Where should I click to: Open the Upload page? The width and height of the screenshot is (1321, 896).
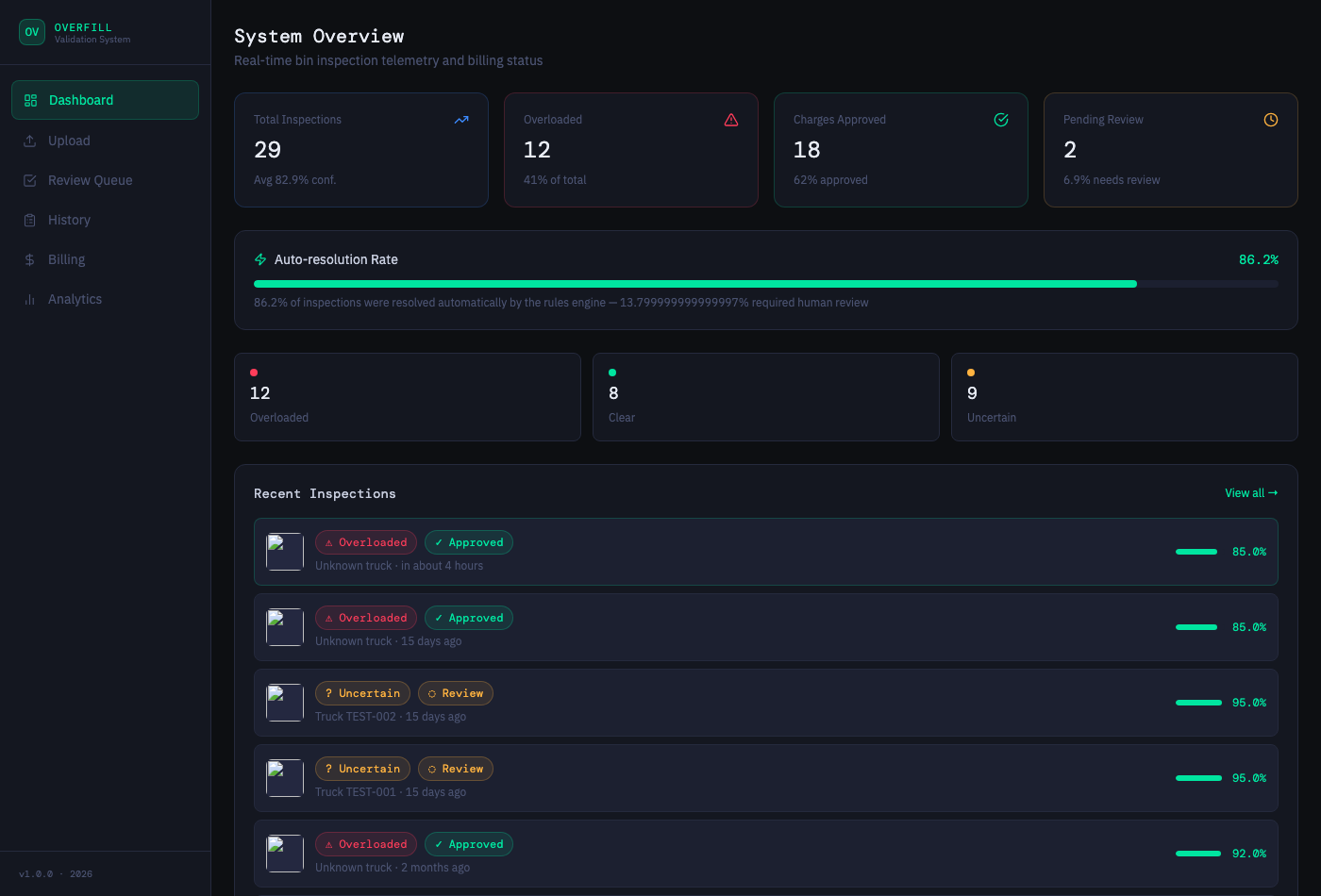click(x=105, y=141)
